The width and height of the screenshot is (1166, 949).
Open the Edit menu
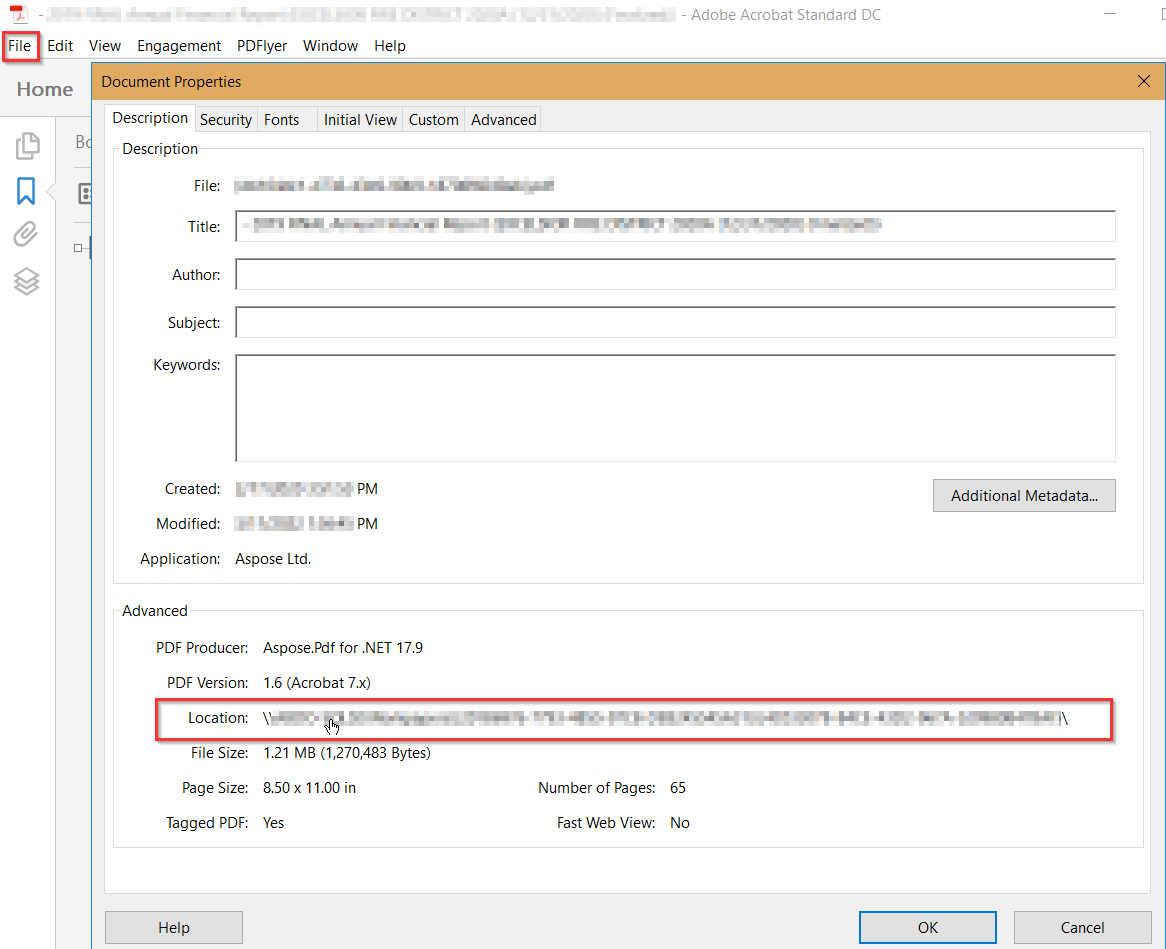pyautogui.click(x=60, y=46)
